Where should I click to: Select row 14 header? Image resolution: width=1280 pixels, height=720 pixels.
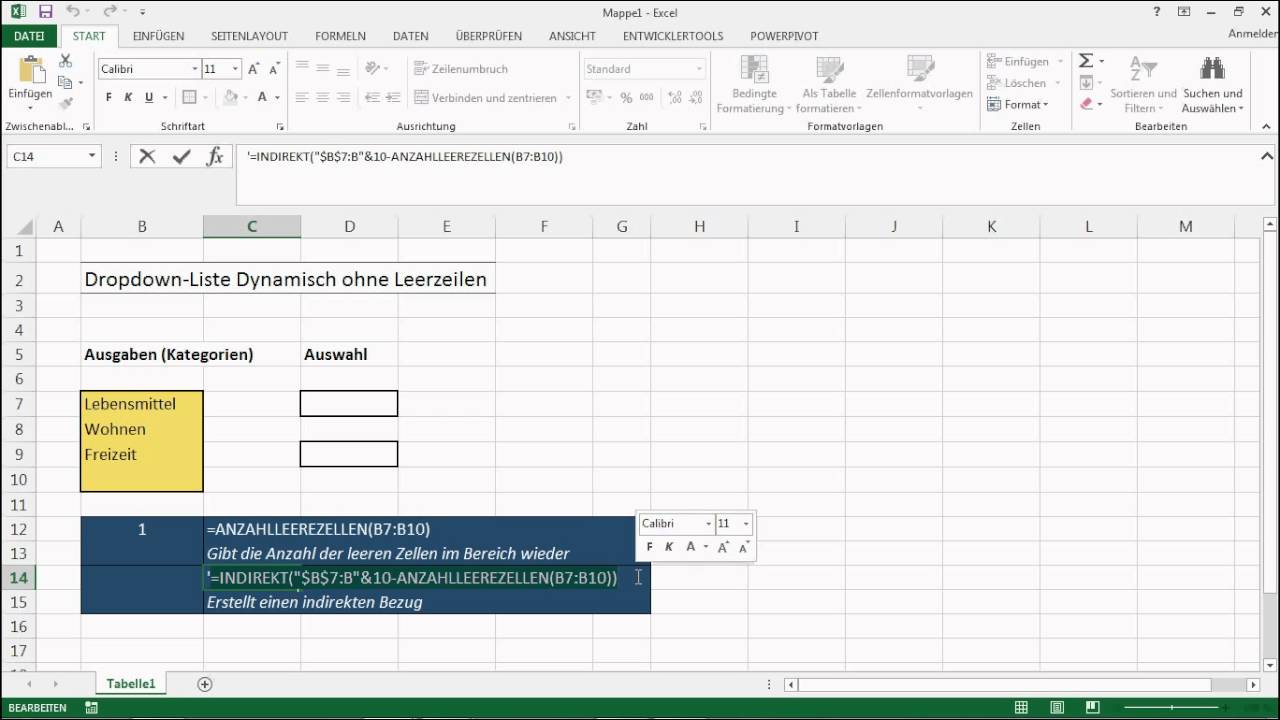pos(19,578)
